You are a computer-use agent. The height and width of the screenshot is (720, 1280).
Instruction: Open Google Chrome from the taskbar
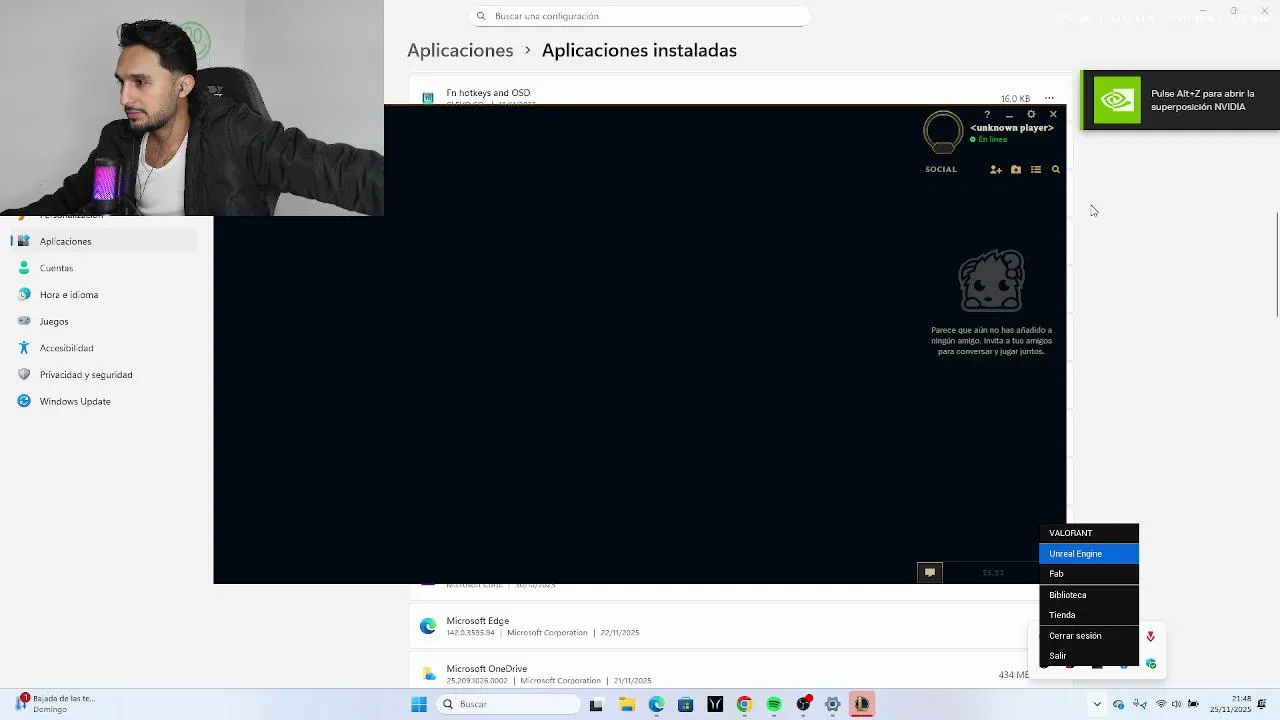tap(744, 704)
